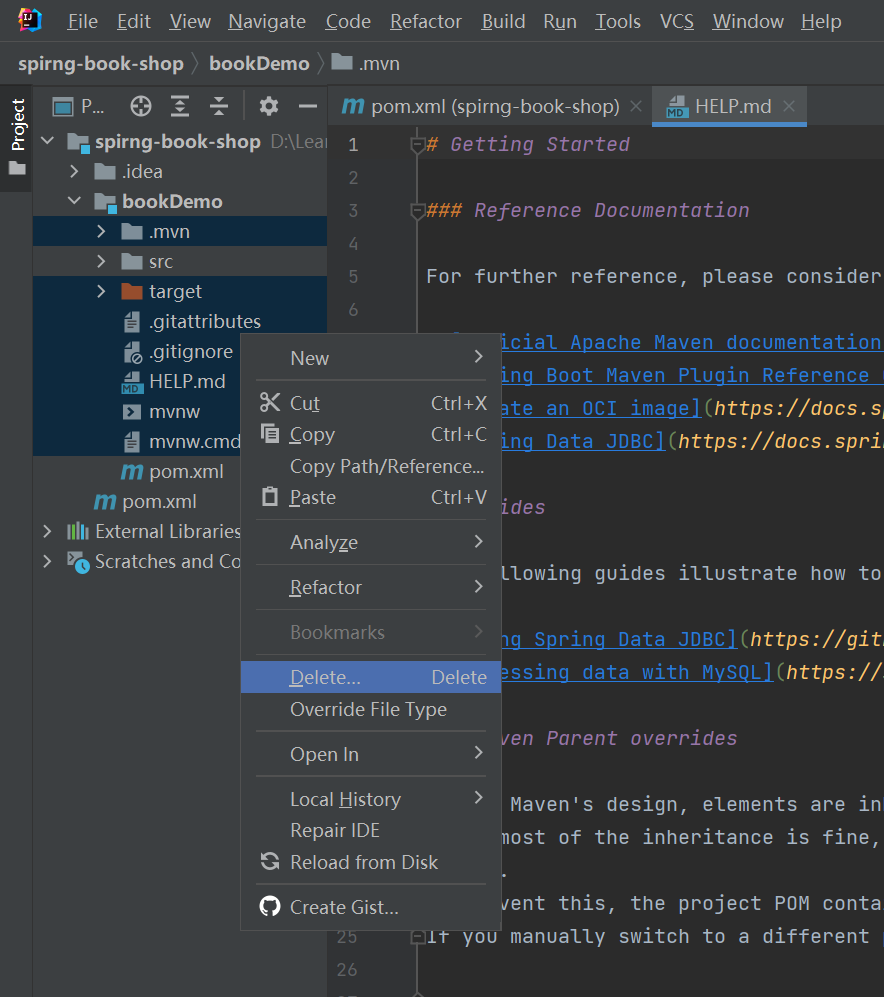Viewport: 884px width, 997px height.
Task: Click the Collapse All icon in Project toolbar
Action: click(219, 106)
